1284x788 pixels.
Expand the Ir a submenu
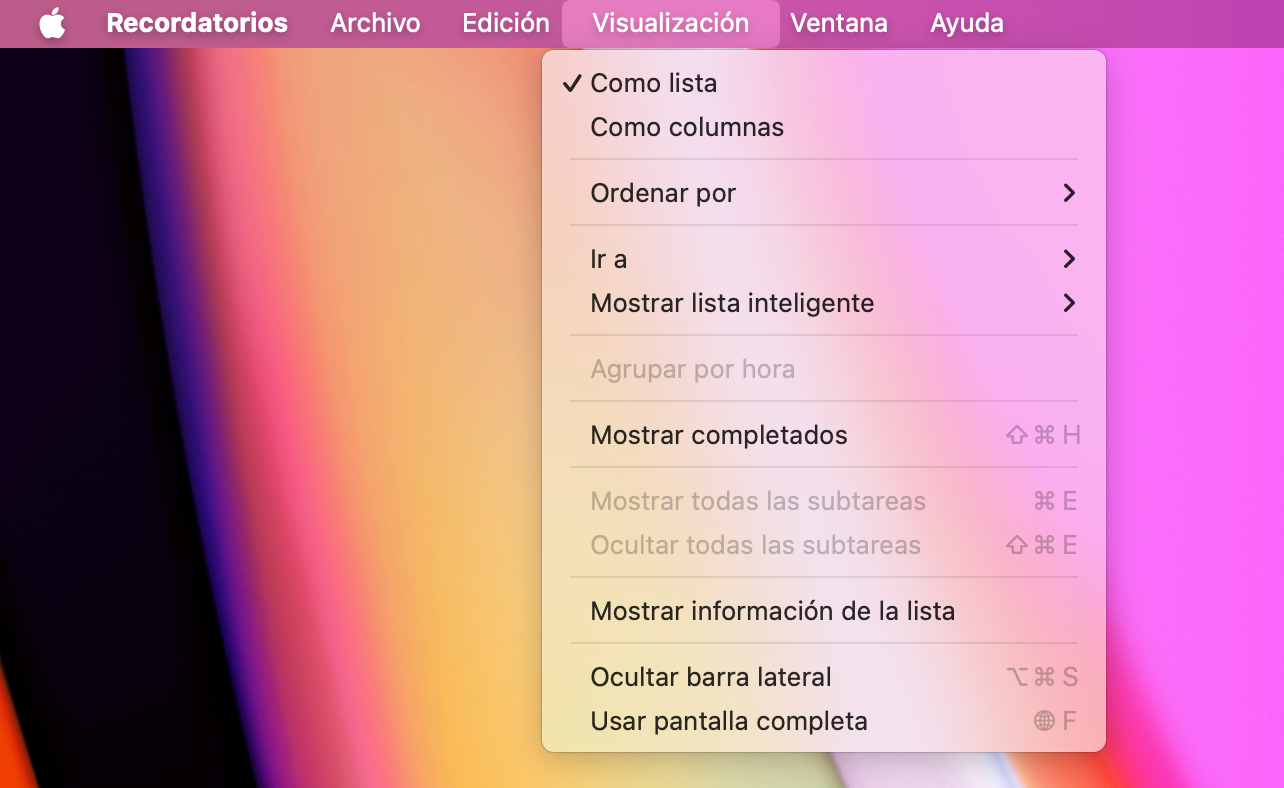[x=607, y=259]
